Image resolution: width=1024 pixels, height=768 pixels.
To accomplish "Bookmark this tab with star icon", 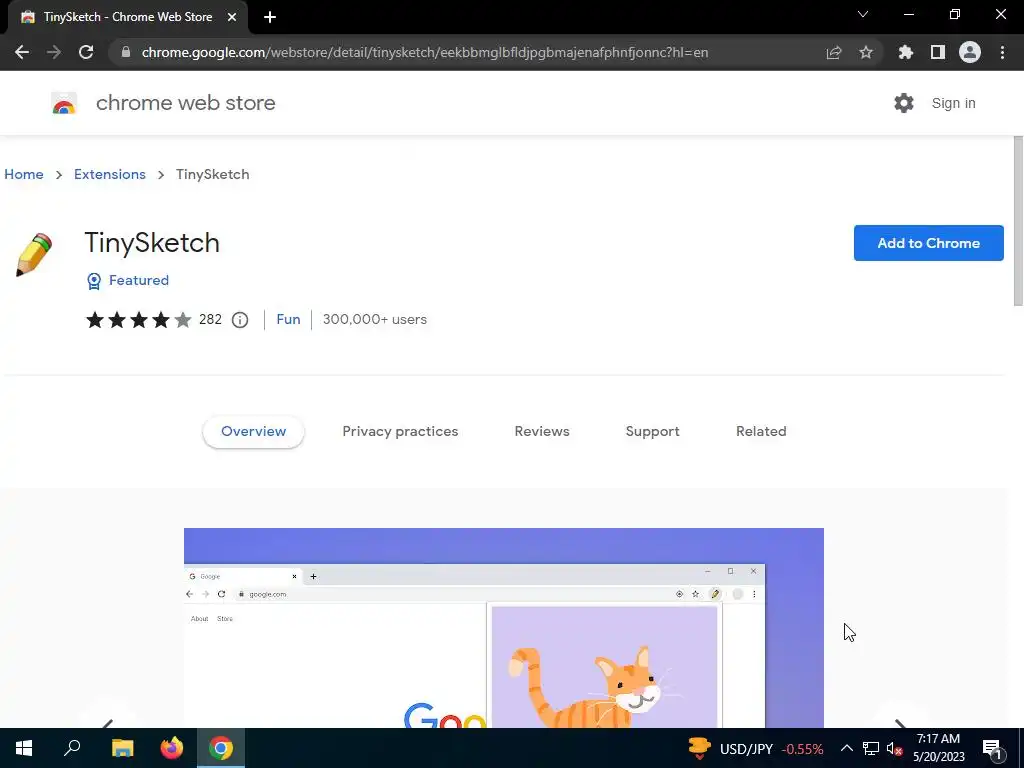I will 866,52.
